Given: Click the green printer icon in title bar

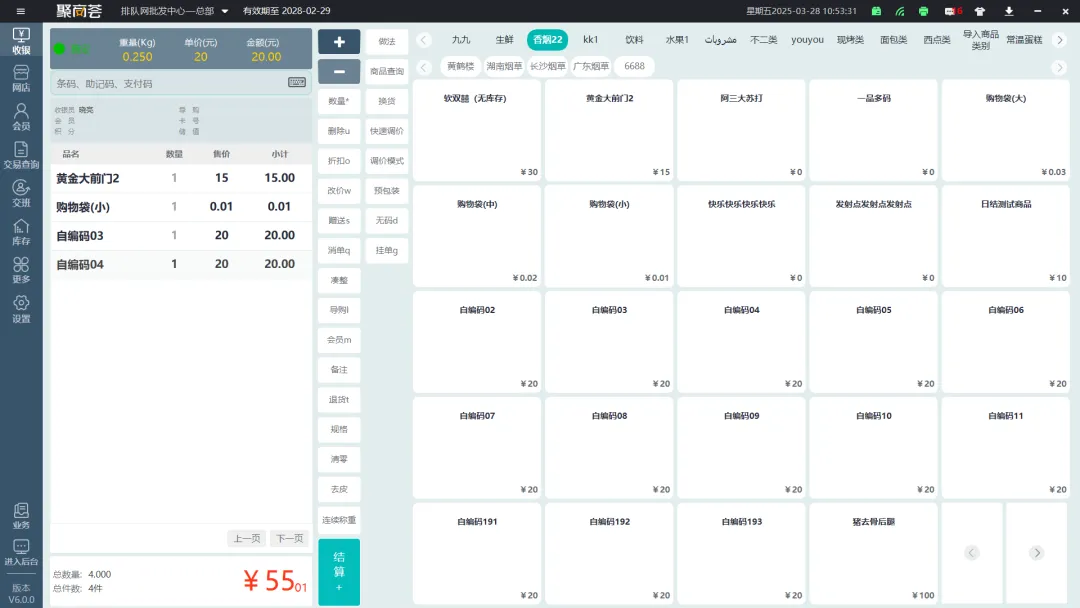Looking at the screenshot, I should pos(923,11).
